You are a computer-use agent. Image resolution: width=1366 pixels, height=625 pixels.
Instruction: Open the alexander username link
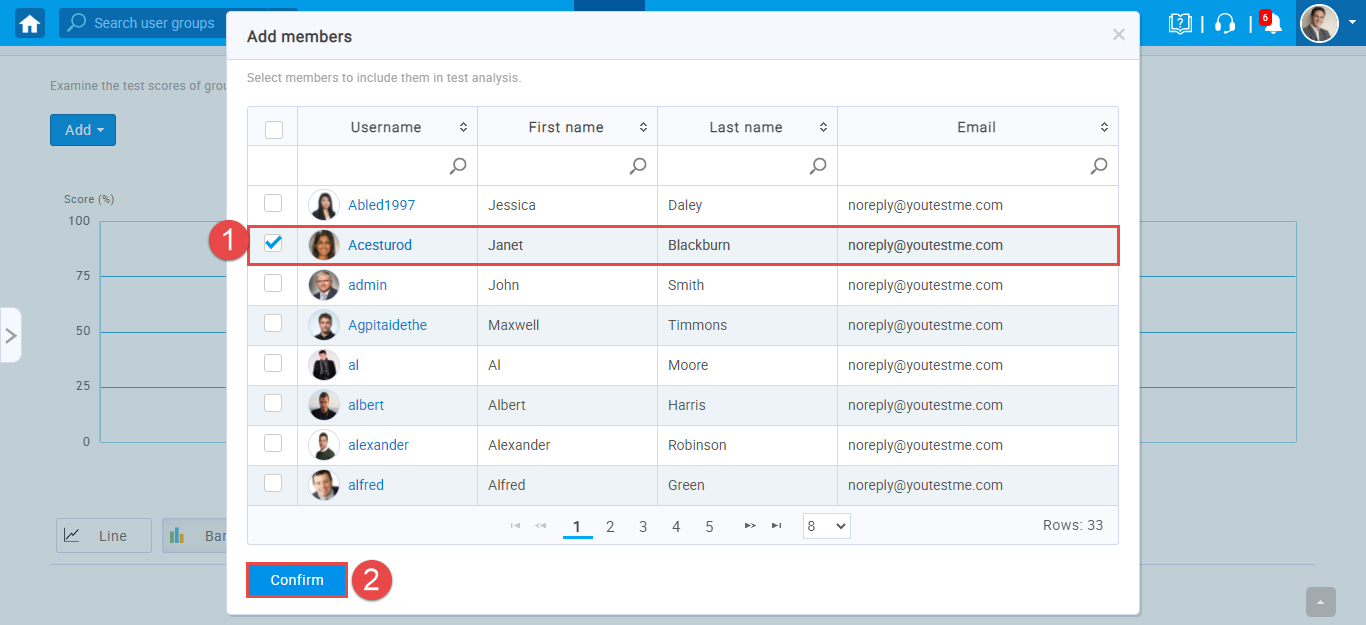pyautogui.click(x=378, y=445)
